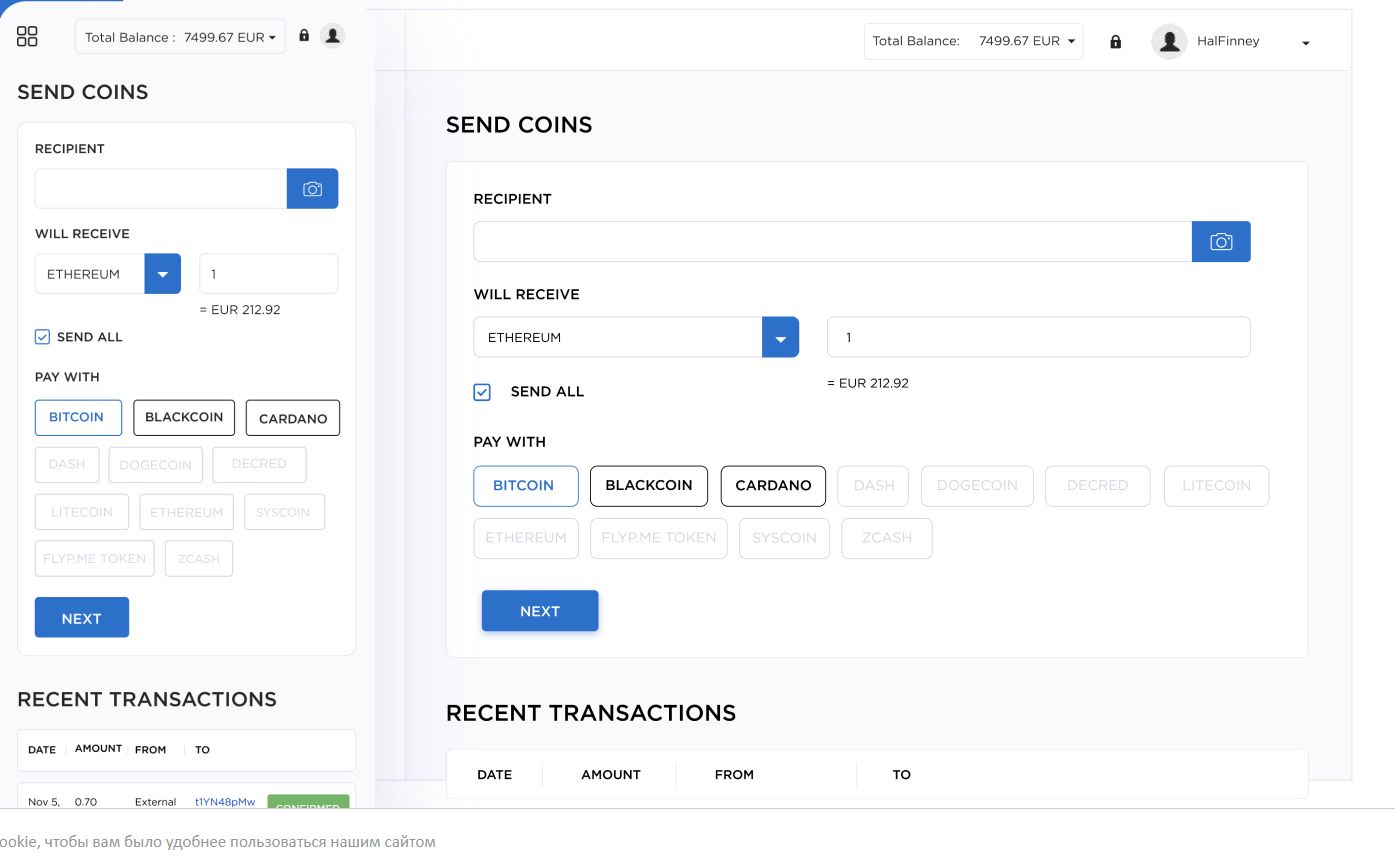Uncheck SEND ALL in the sidebar form
Viewport: 1395px width, 868px height.
(x=42, y=337)
